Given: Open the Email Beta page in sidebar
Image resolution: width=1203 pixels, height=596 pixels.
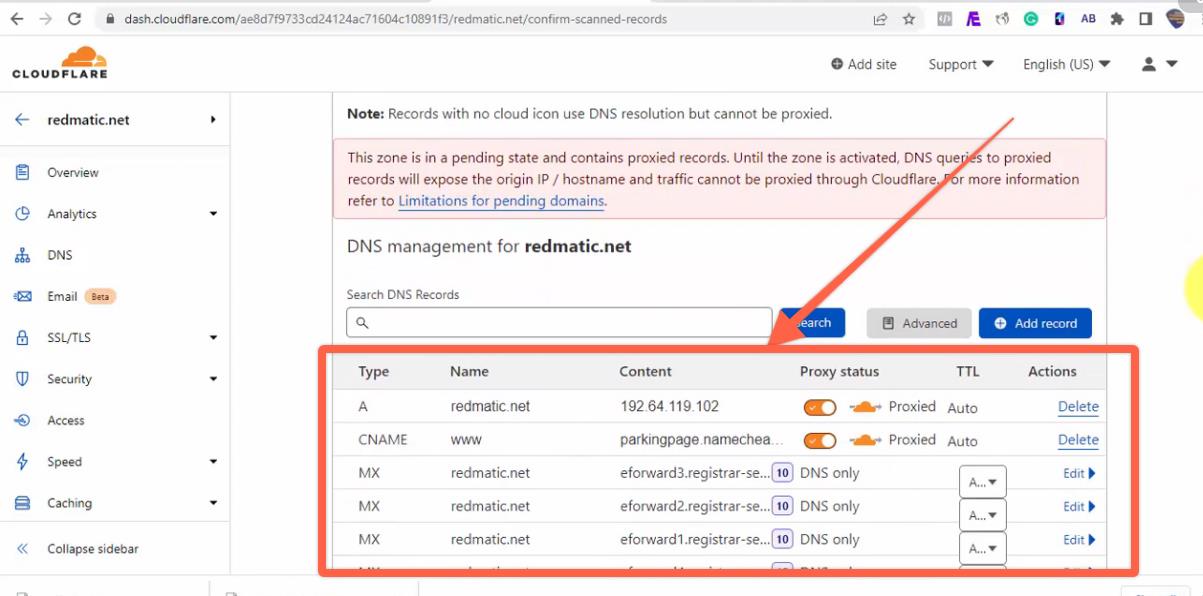Looking at the screenshot, I should 82,296.
